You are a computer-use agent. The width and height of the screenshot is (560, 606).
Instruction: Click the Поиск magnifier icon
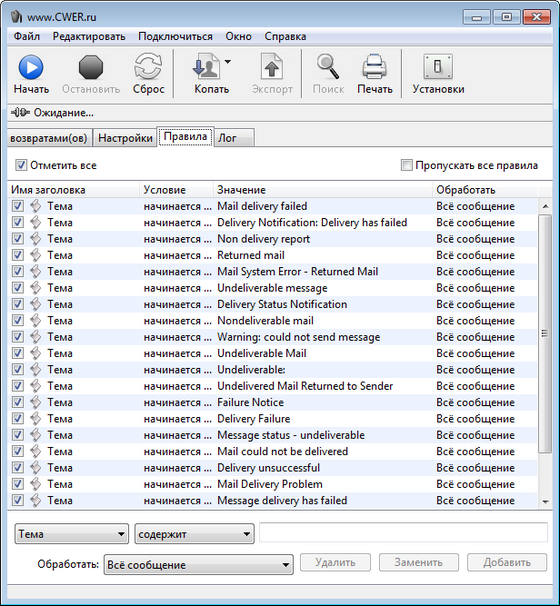[328, 67]
